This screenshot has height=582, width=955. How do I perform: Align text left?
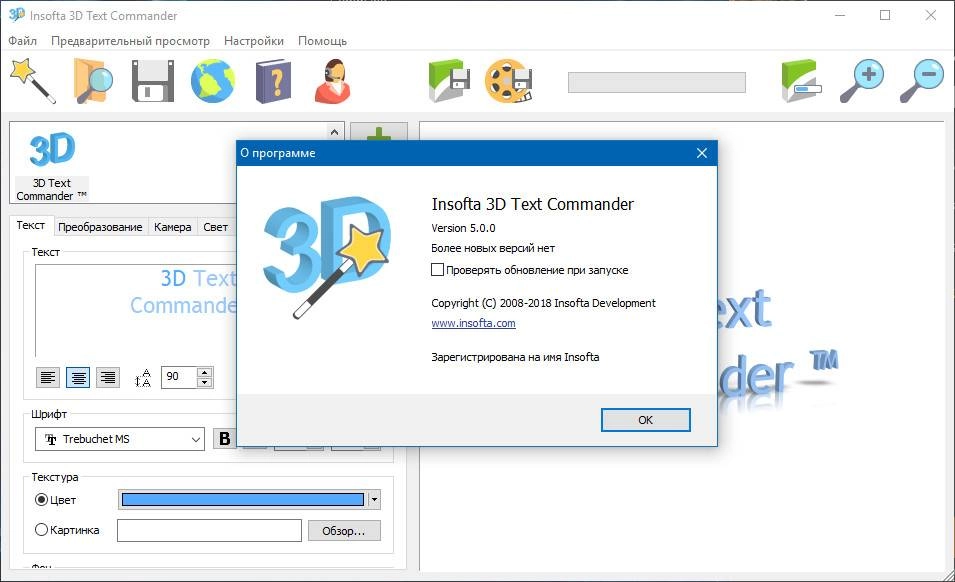(x=48, y=377)
